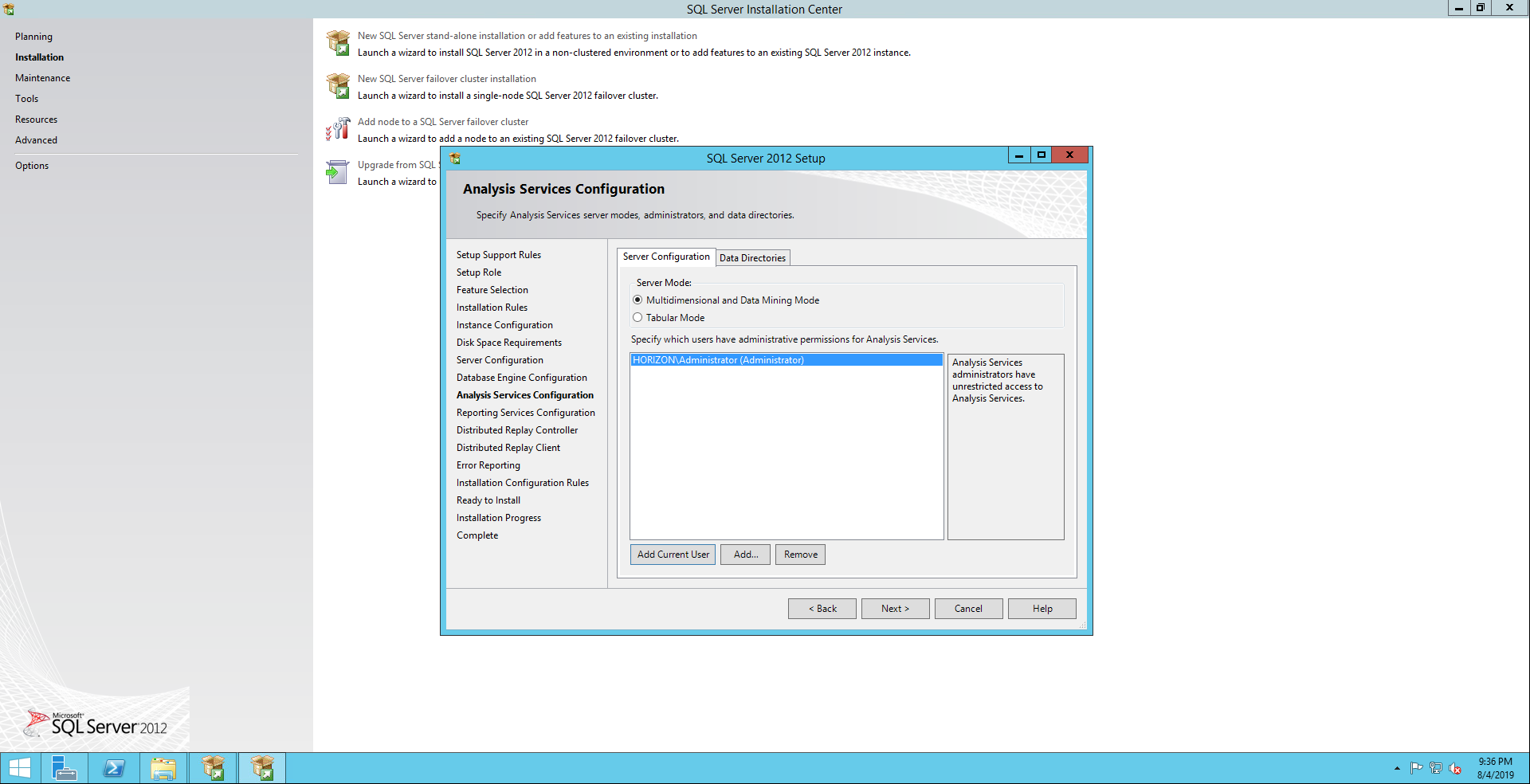Select the Tabular Mode radio button
The image size is (1530, 784).
click(637, 318)
